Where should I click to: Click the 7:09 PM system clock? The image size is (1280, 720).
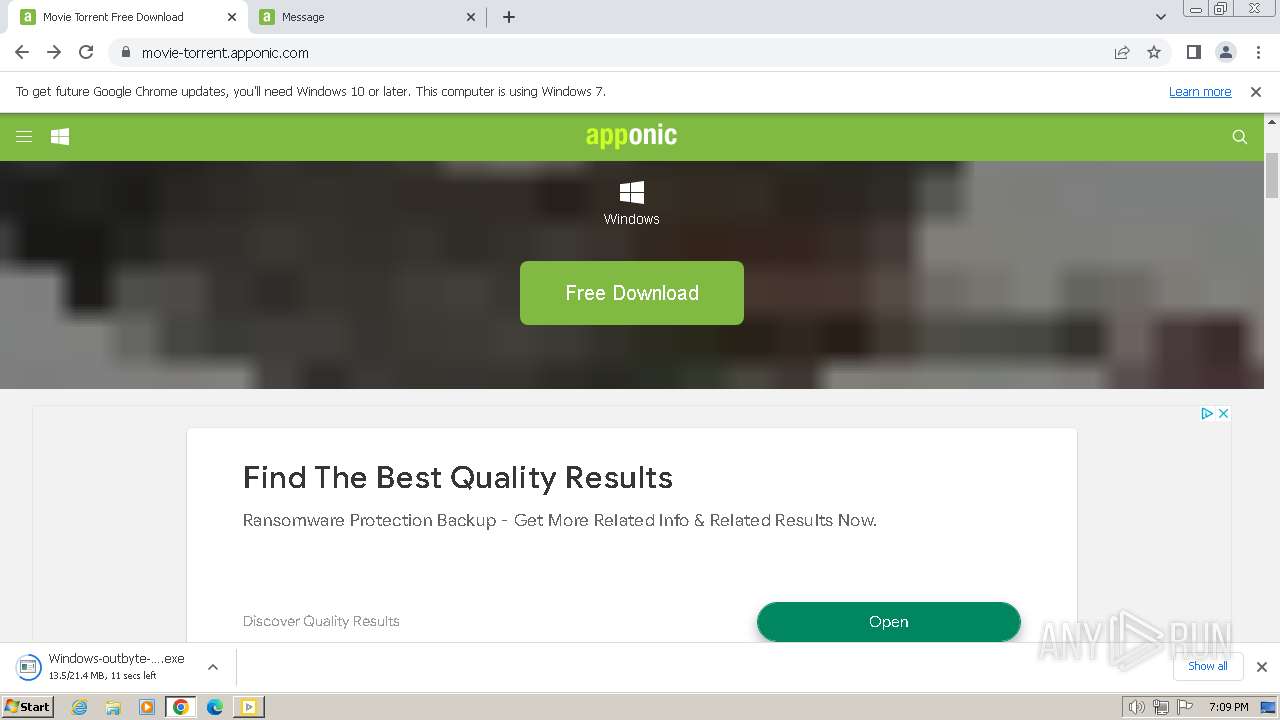pos(1228,707)
